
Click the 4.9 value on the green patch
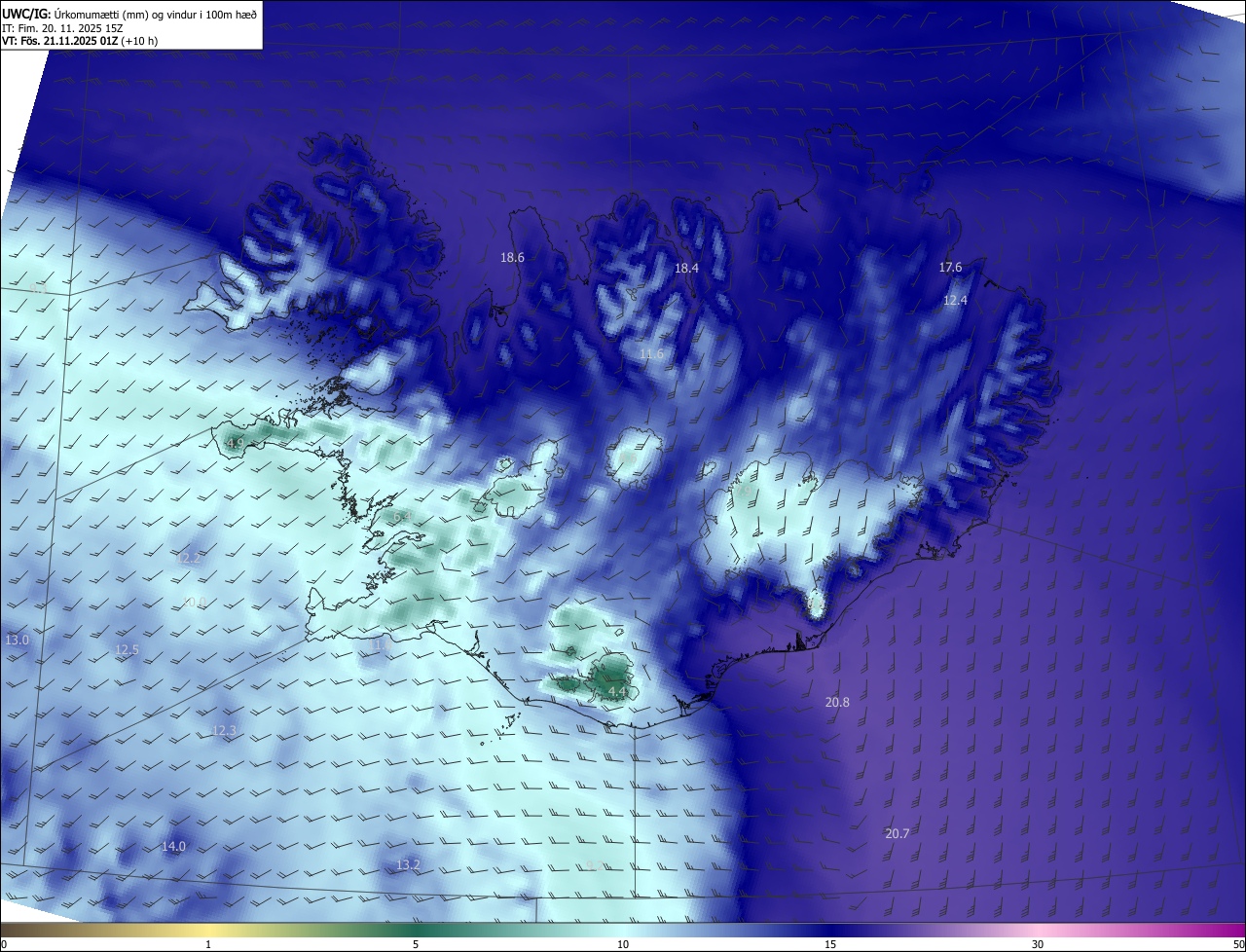point(235,444)
